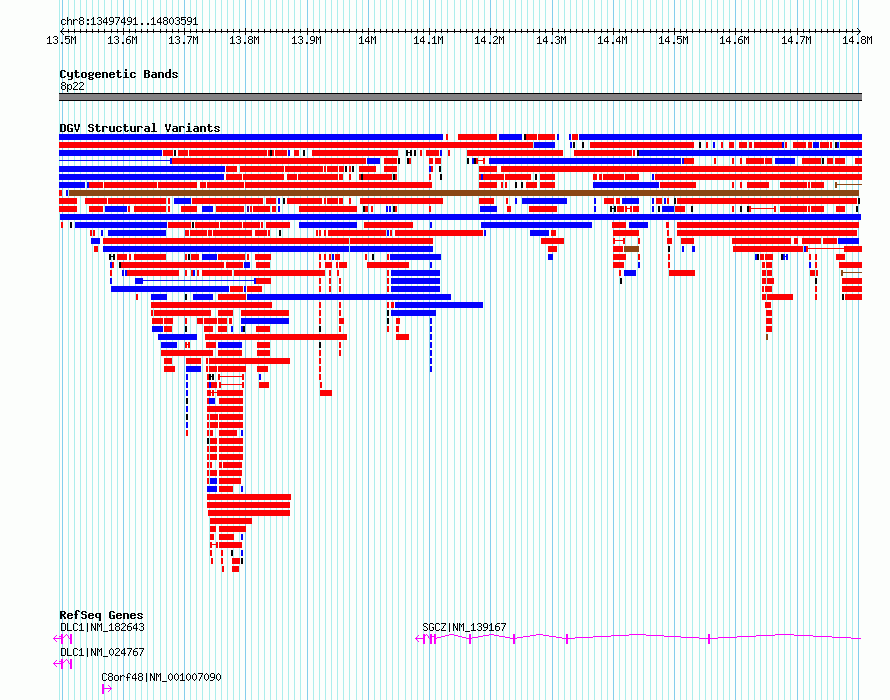Select the DLC1 NM_024767 gene glyph
The image size is (890, 700).
pos(62,664)
